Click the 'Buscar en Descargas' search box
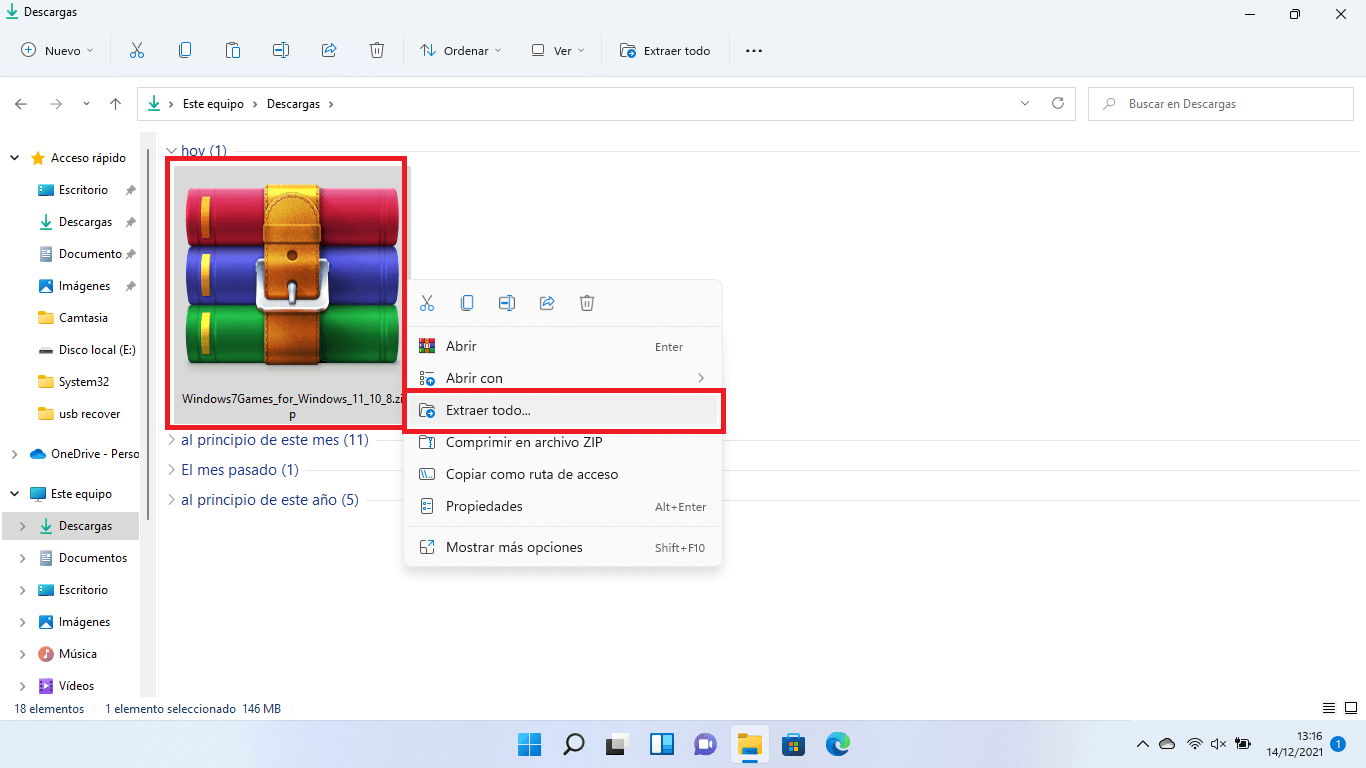Viewport: 1366px width, 768px height. coord(1221,103)
